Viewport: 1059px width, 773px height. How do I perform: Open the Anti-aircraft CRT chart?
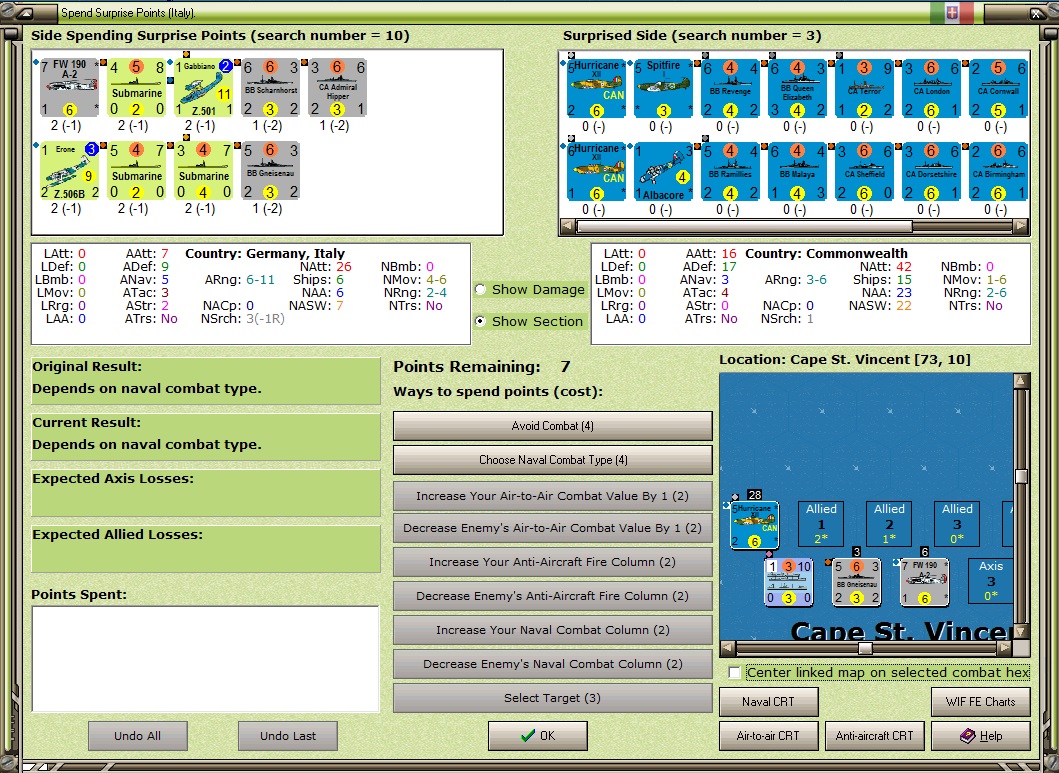(x=875, y=736)
